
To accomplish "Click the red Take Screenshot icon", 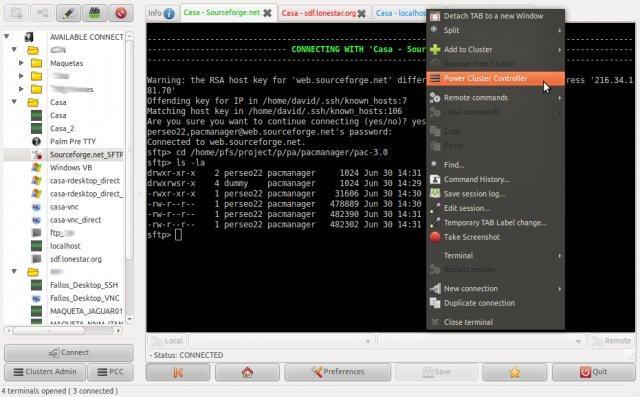I will (435, 237).
